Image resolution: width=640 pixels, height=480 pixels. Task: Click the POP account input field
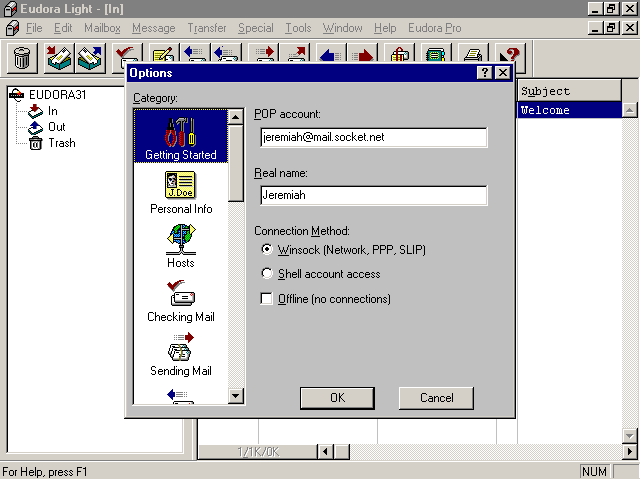coord(373,137)
